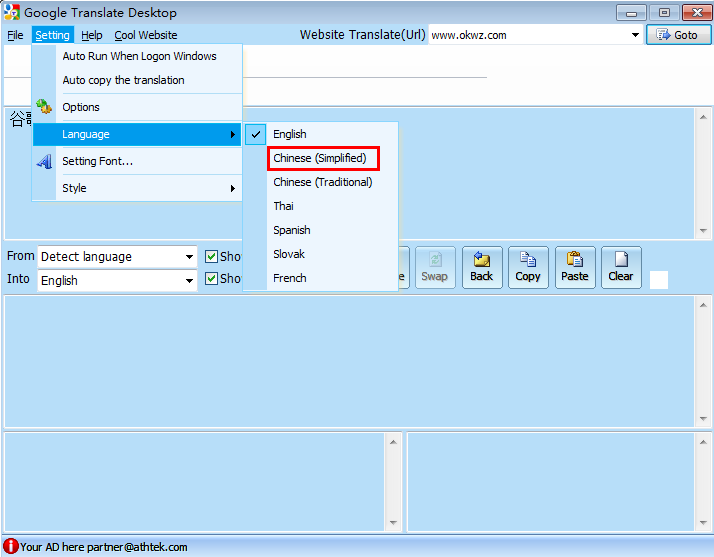Screen dimensions: 714x557
Task: Choose Chinese (Simplified) from Language submenu
Action: click(x=320, y=158)
